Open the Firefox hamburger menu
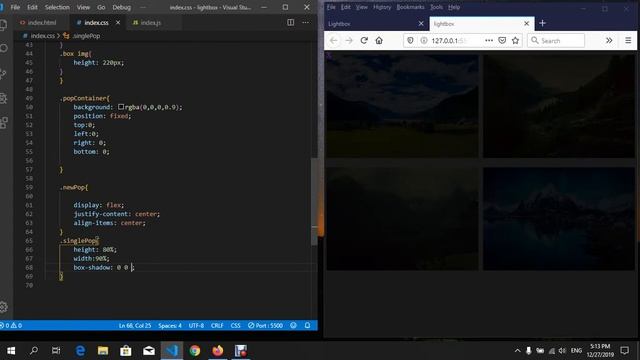The height and width of the screenshot is (360, 640). (x=628, y=40)
